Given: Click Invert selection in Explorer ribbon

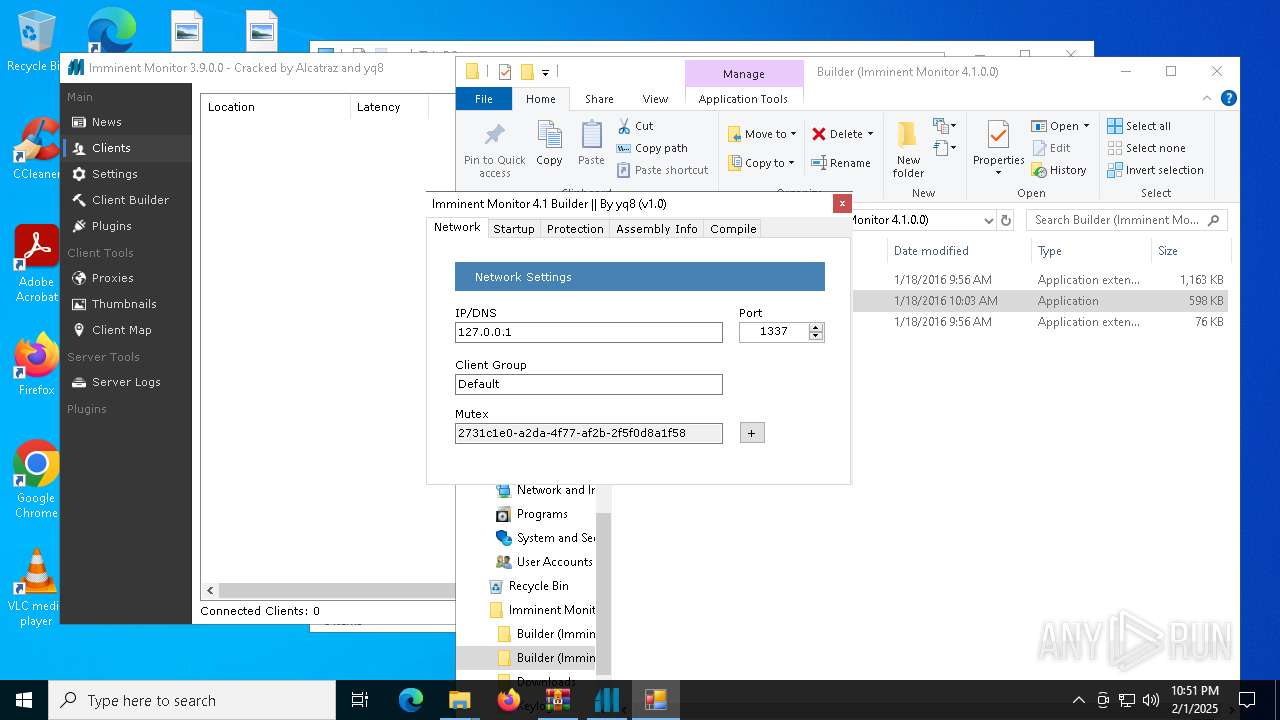Looking at the screenshot, I should pos(1155,170).
